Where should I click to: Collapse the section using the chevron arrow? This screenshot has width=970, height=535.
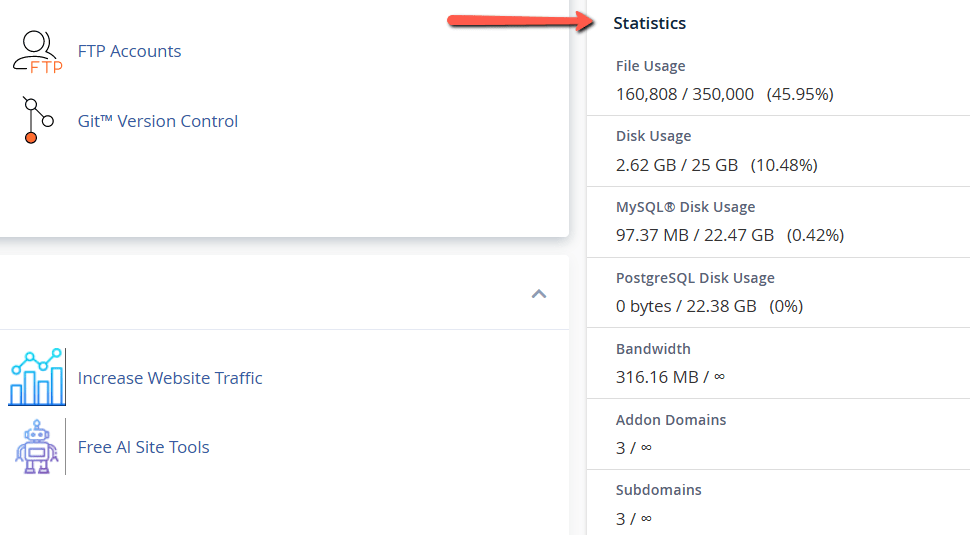click(x=539, y=294)
